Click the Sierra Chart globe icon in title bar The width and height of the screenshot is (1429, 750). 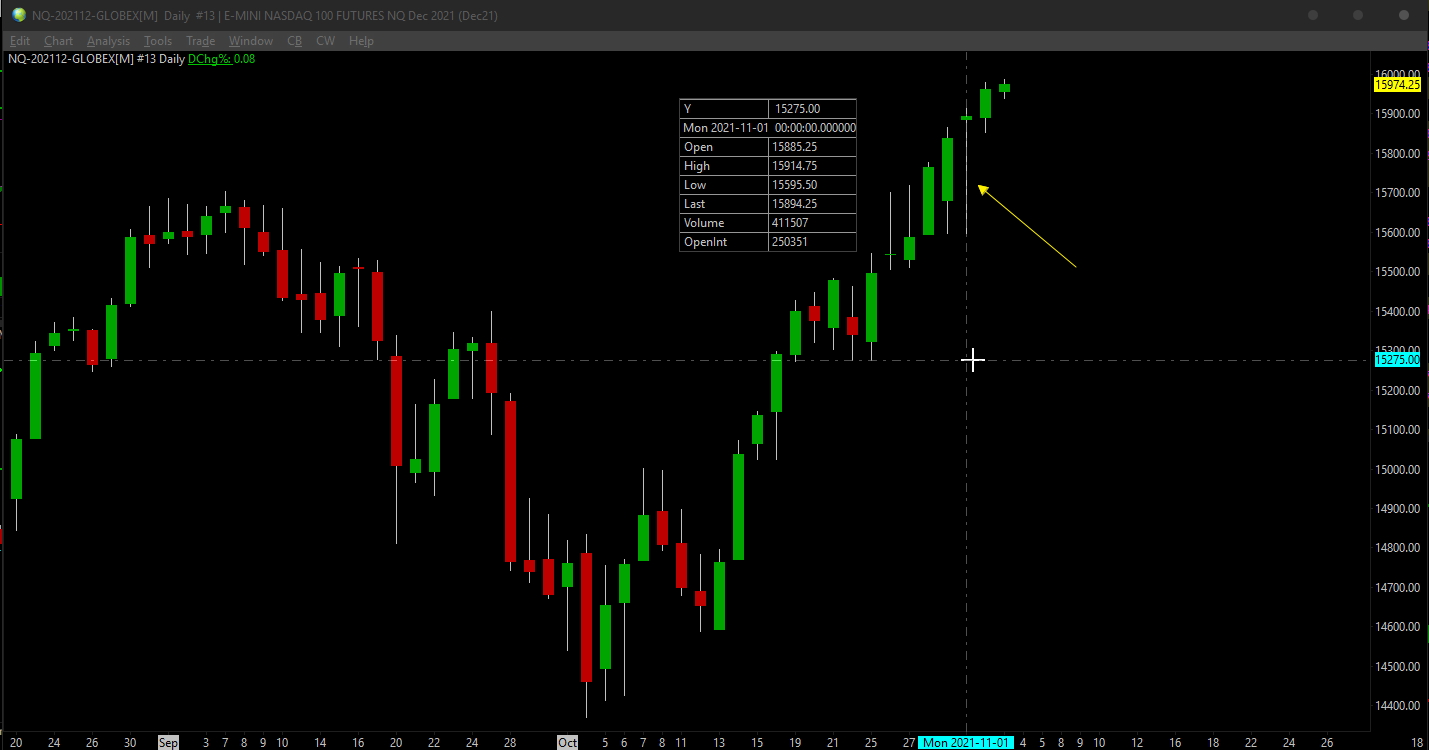click(19, 15)
